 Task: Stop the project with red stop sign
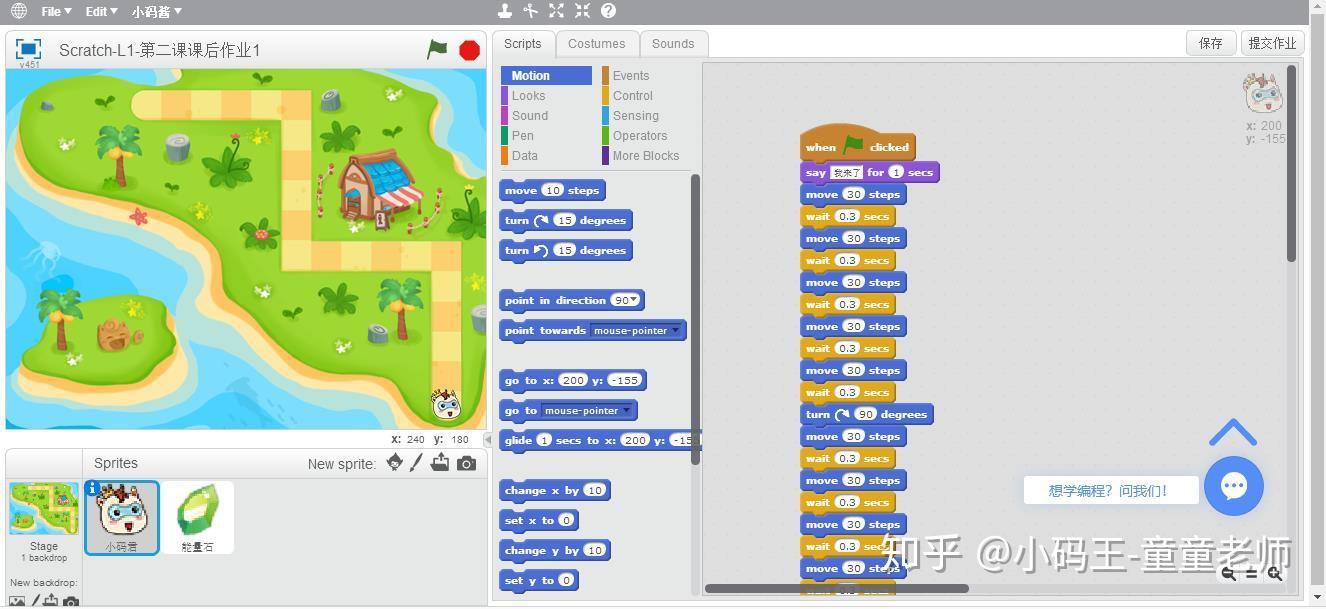(469, 50)
